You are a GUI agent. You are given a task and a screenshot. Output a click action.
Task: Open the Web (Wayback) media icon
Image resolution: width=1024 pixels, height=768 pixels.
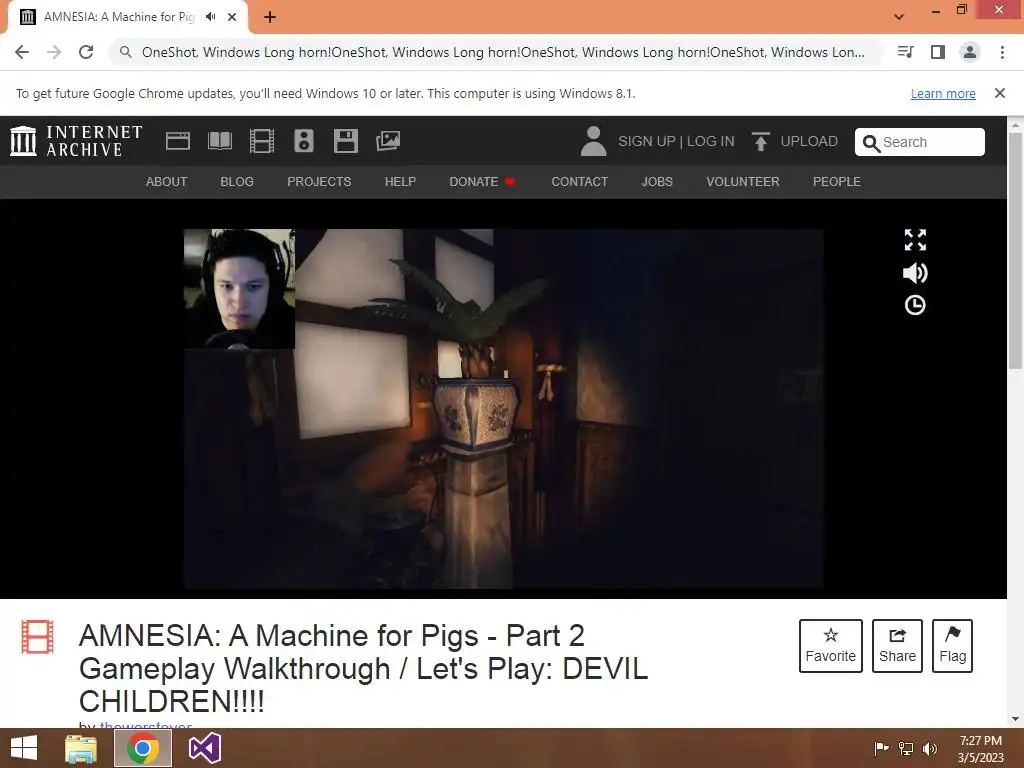178,141
